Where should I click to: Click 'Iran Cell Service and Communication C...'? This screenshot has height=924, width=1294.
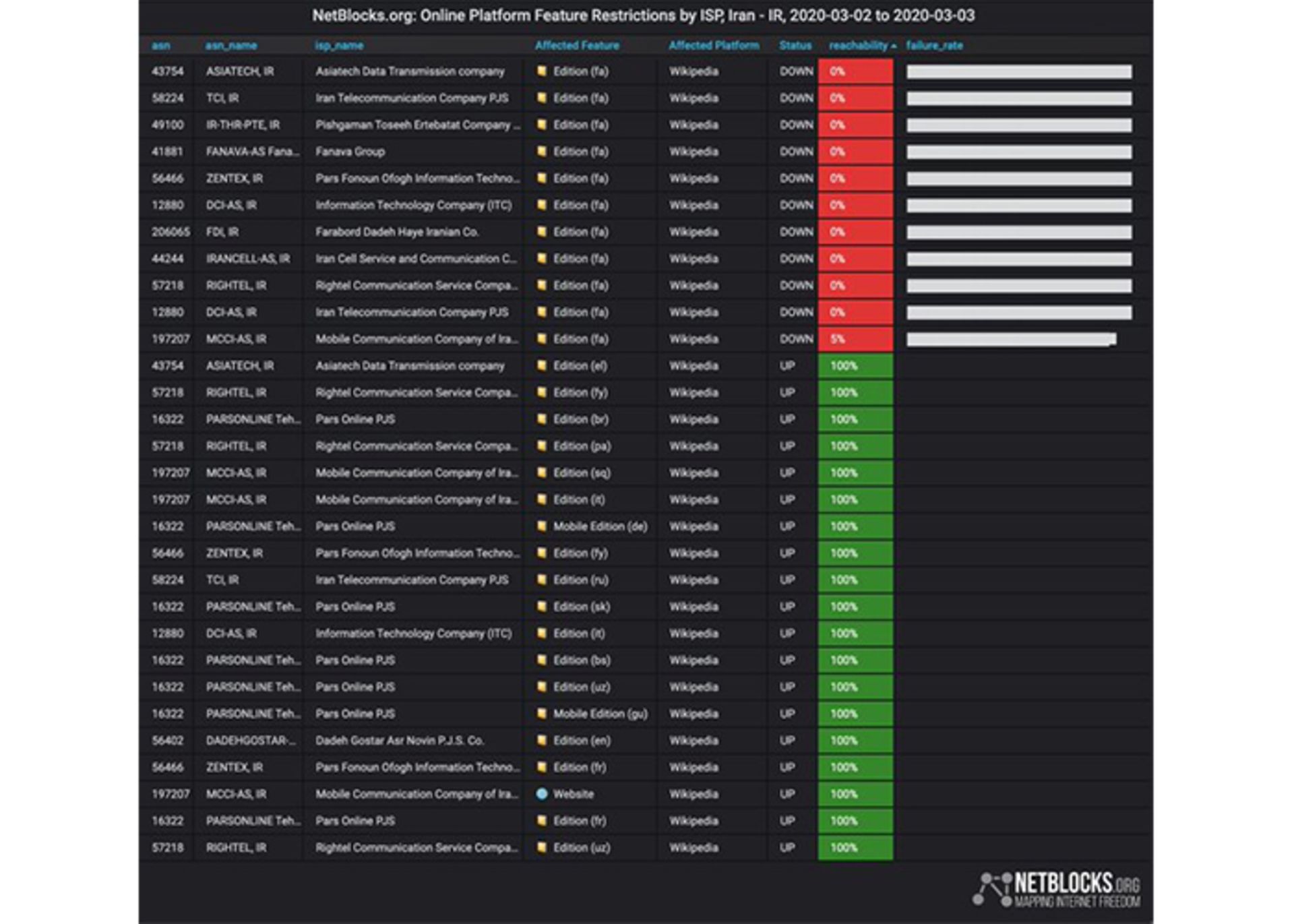(416, 258)
